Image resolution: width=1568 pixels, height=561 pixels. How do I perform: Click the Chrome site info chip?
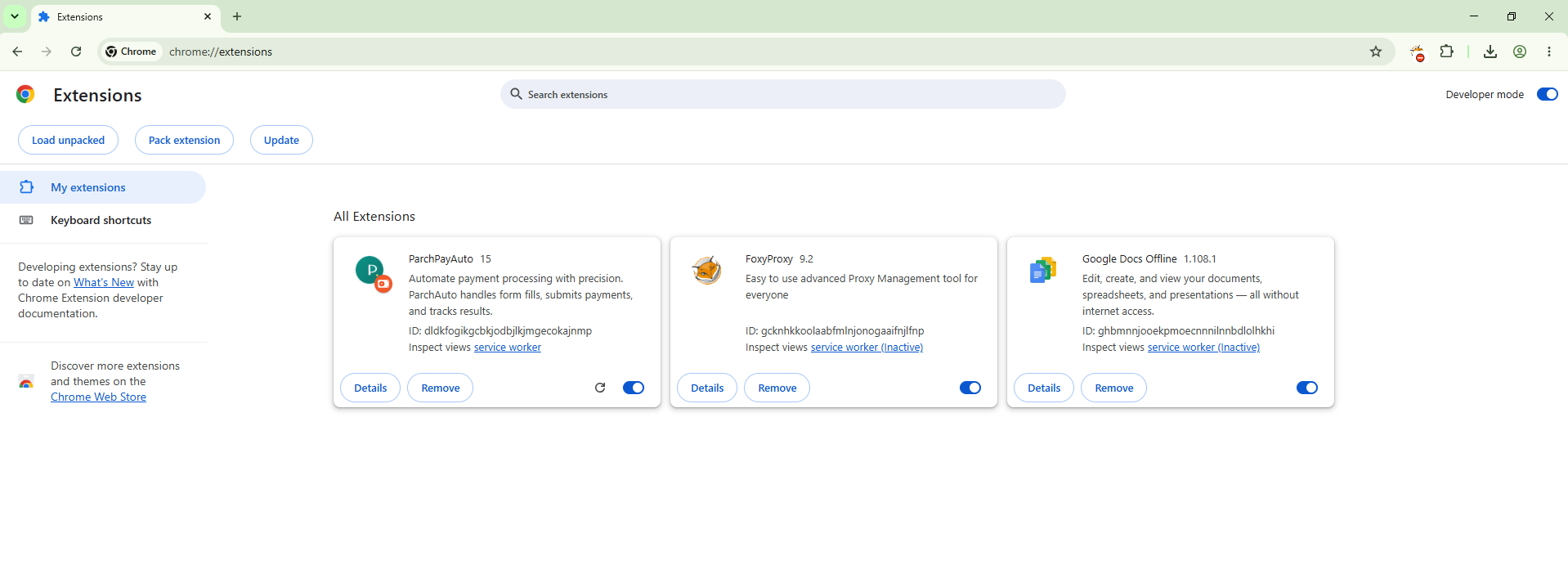(131, 52)
